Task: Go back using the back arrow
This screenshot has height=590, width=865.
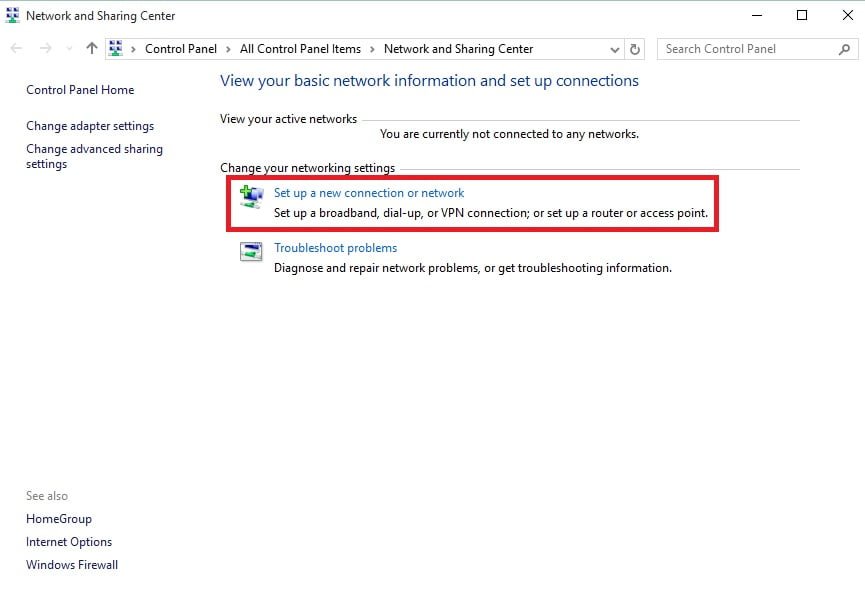Action: click(x=17, y=49)
